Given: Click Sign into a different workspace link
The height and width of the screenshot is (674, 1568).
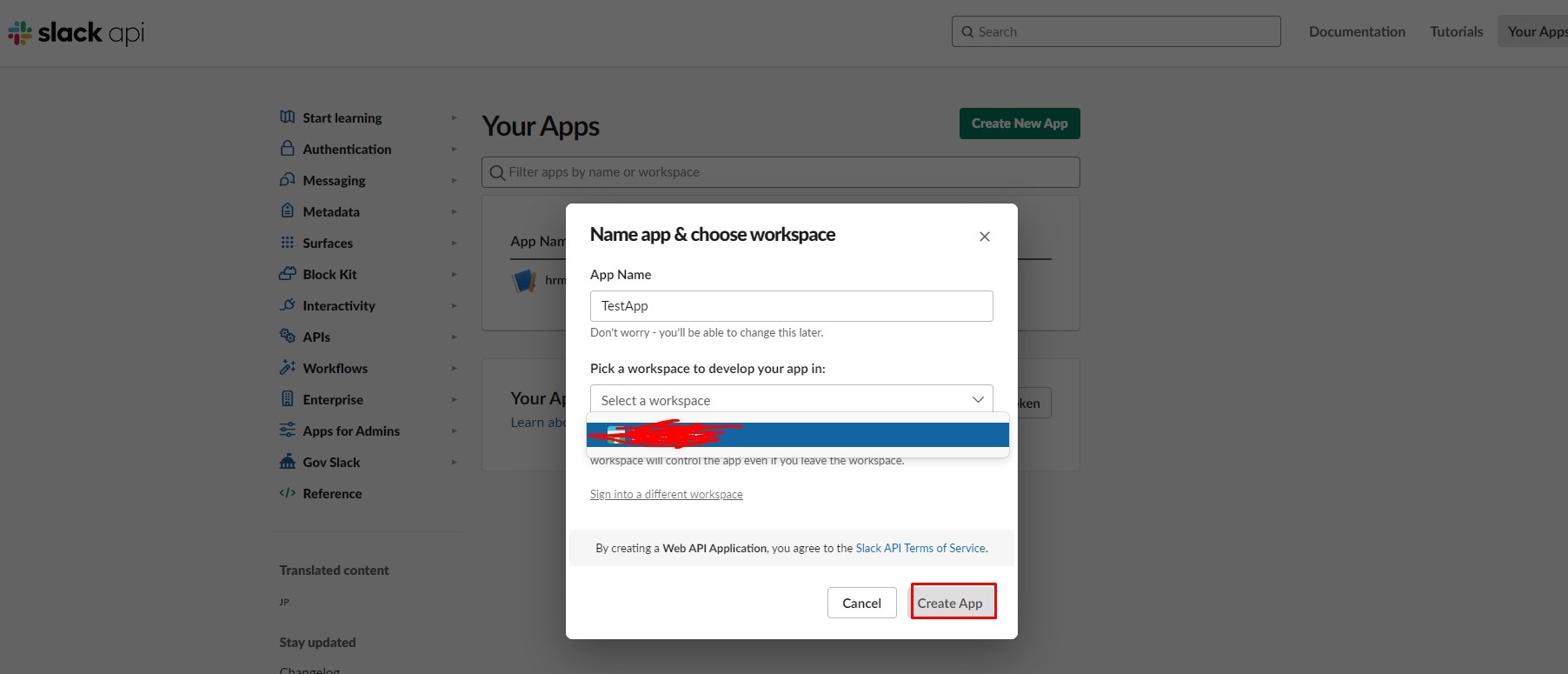Looking at the screenshot, I should (666, 494).
